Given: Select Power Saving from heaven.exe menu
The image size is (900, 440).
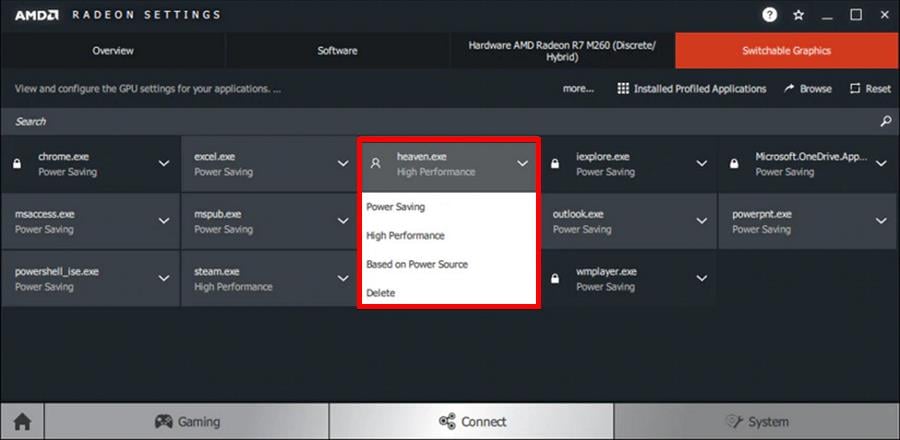Looking at the screenshot, I should point(396,207).
